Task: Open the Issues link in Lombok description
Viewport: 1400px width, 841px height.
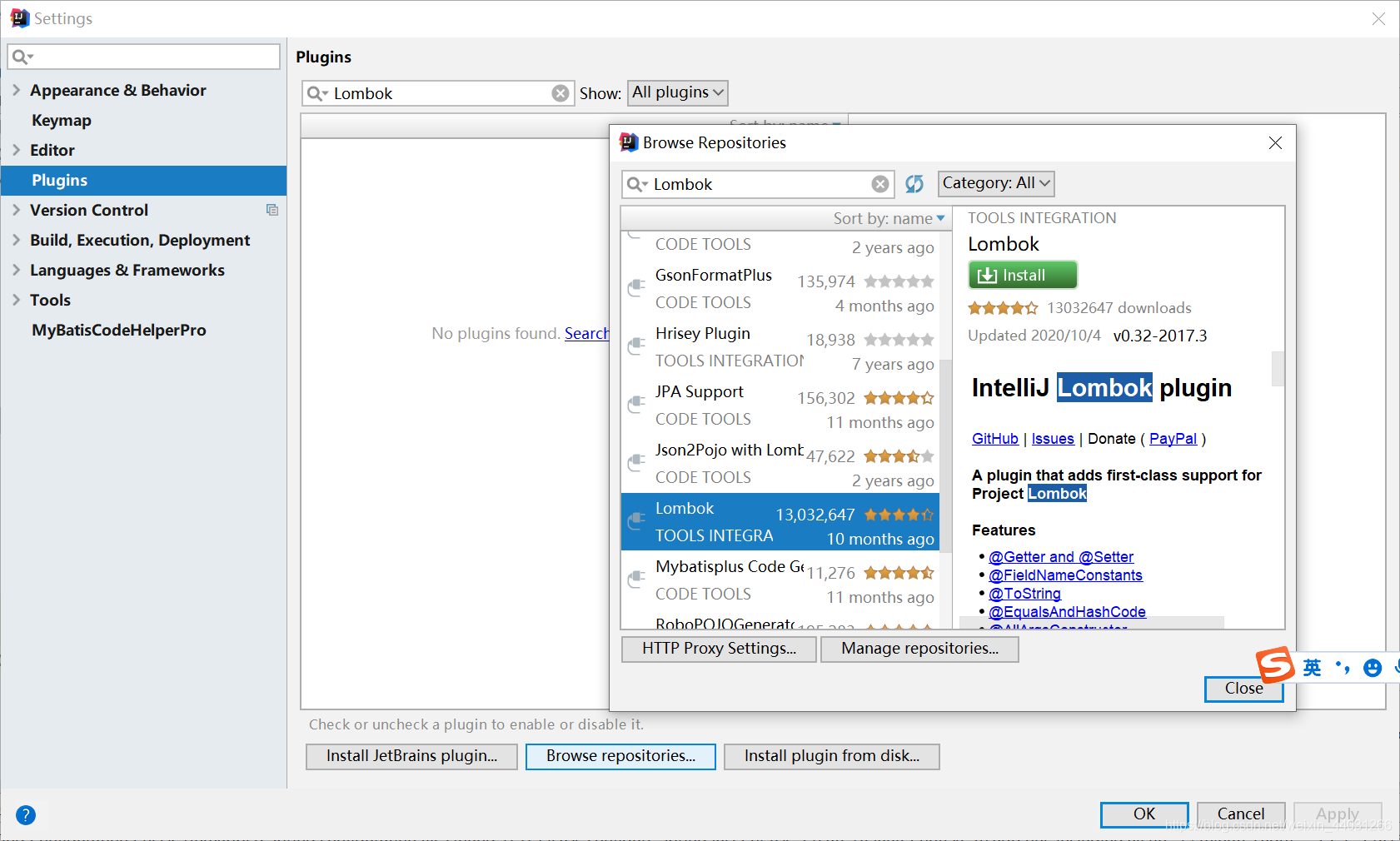Action: [x=1053, y=439]
